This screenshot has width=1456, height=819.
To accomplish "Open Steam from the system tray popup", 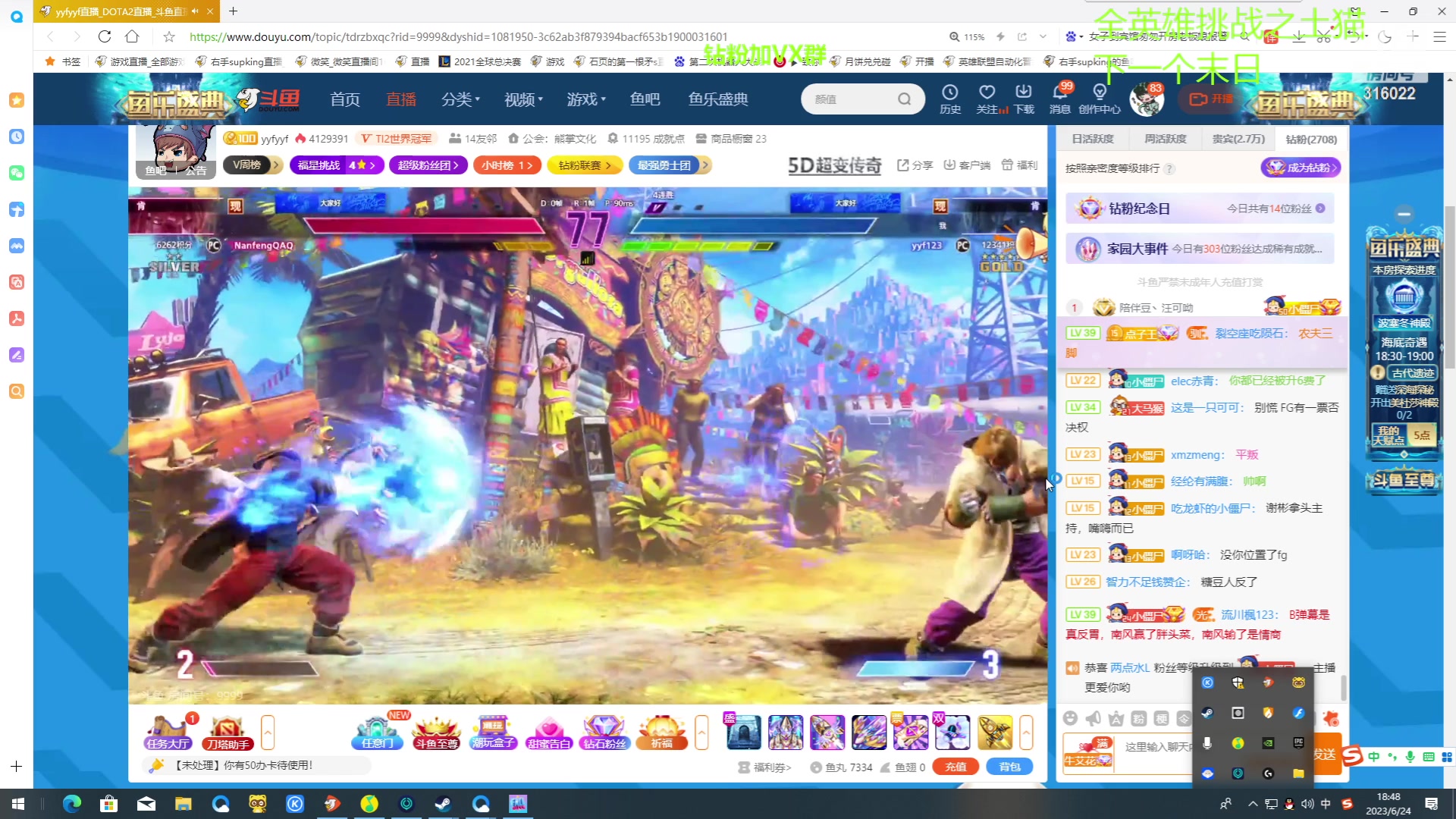I will (1207, 713).
